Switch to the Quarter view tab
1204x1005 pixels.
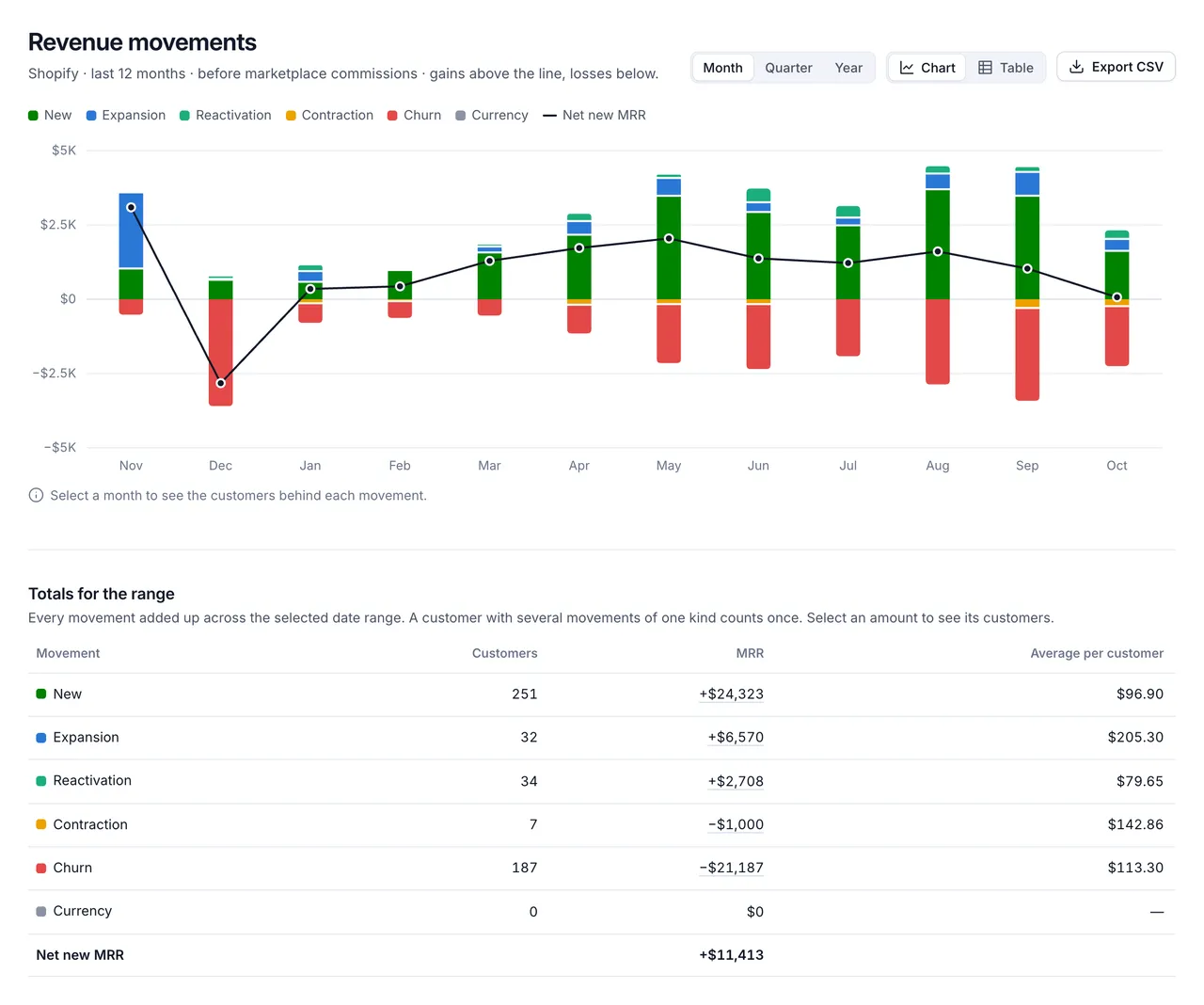coord(788,68)
